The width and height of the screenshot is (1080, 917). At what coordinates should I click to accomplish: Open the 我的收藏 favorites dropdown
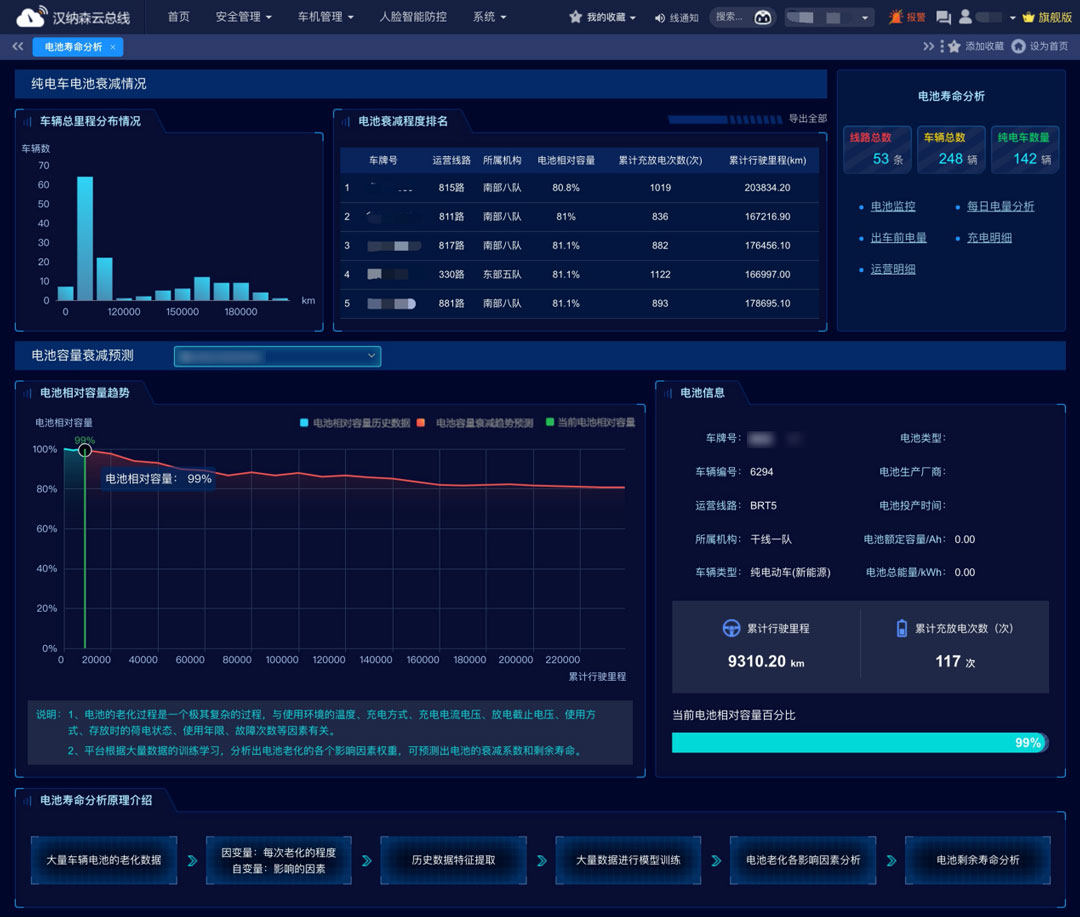[x=603, y=17]
